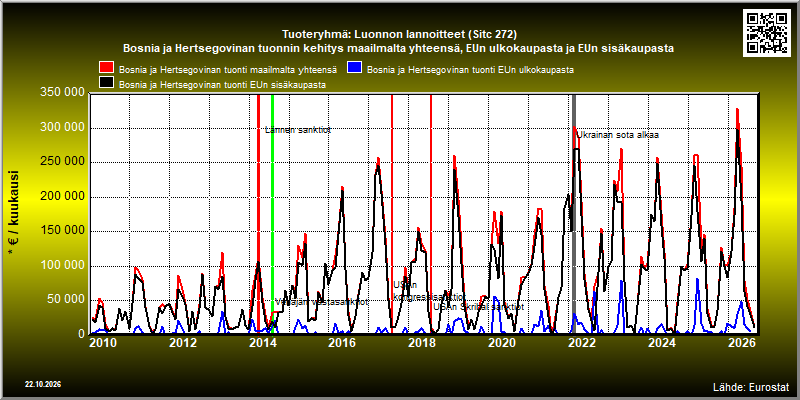
Task: Click the blue legend color swatch
Action: pos(355,67)
